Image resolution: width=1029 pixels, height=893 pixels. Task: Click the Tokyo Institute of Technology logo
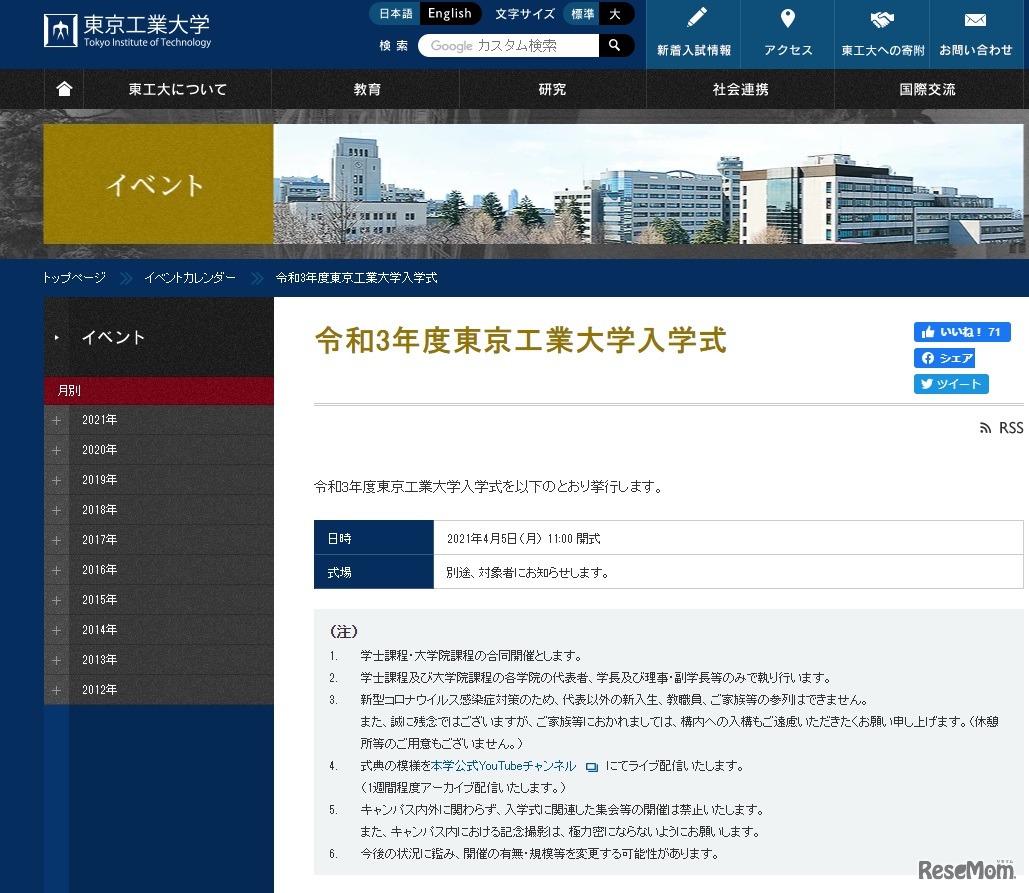point(128,30)
